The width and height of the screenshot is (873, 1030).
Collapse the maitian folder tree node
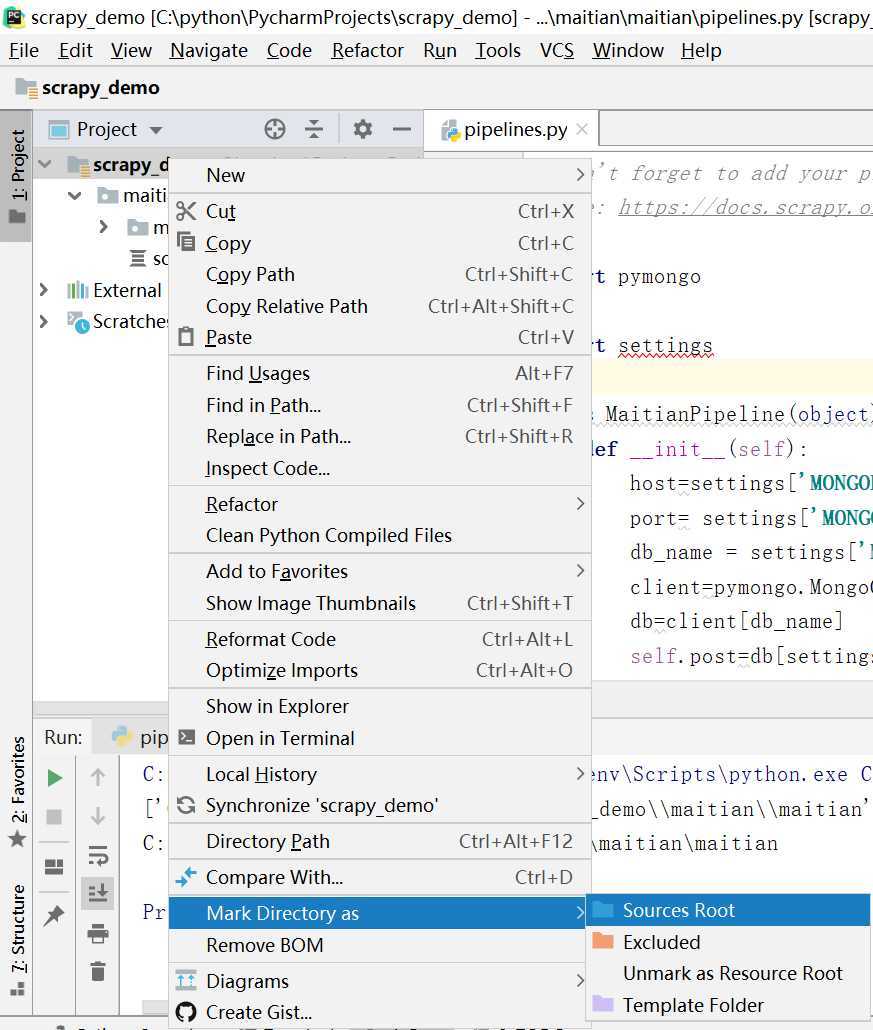point(75,196)
